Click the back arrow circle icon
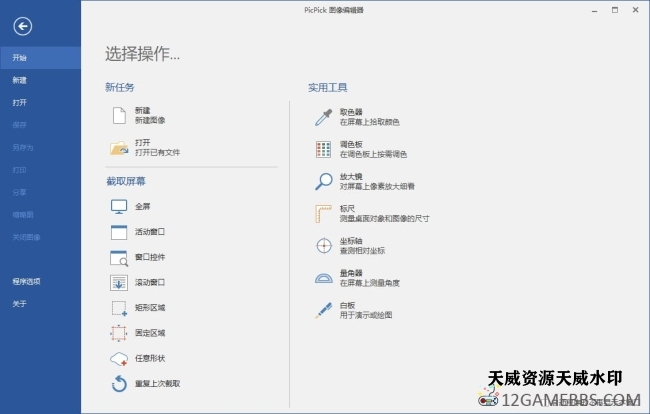 click(22, 27)
